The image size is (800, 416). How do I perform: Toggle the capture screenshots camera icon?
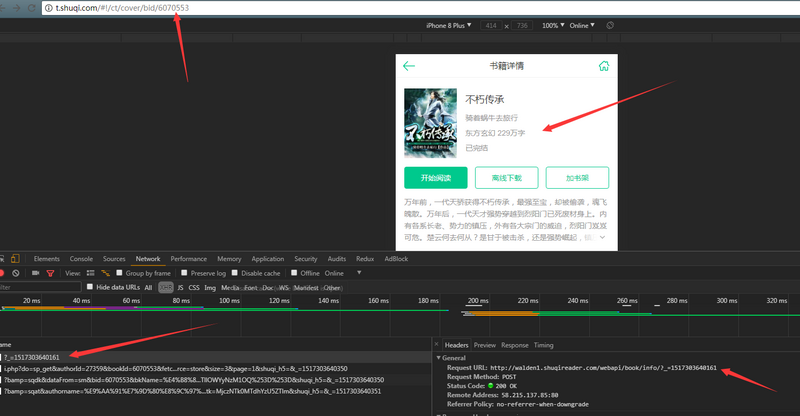35,273
